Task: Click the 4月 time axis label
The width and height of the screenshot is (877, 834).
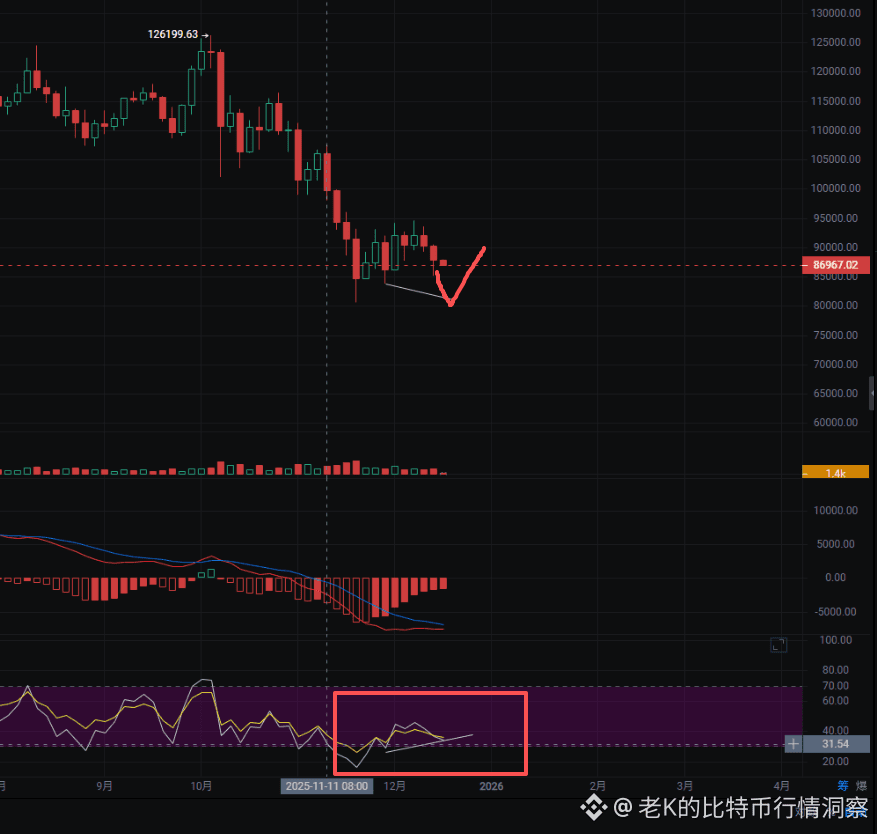Action: click(x=781, y=786)
